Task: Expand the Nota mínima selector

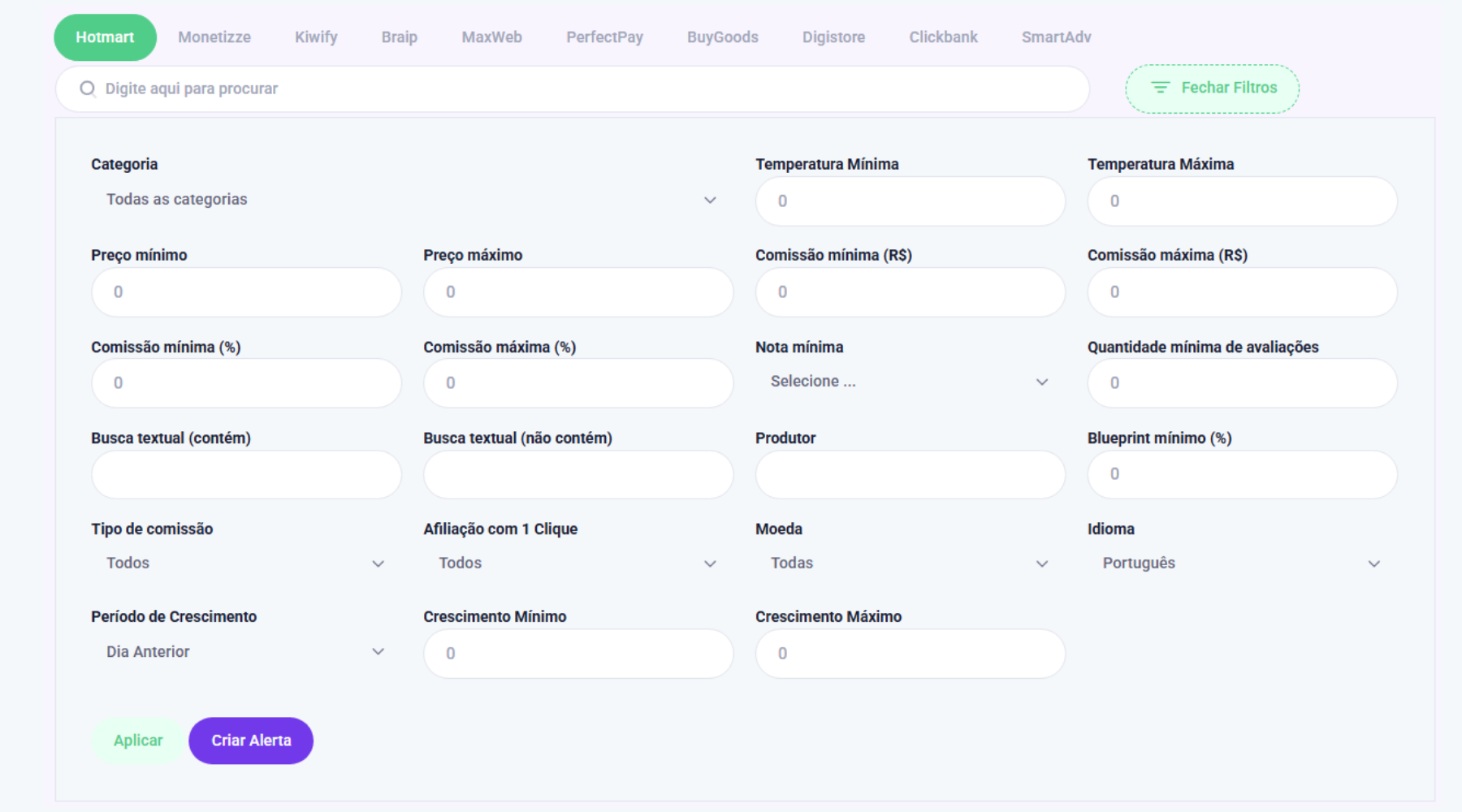Action: click(909, 382)
